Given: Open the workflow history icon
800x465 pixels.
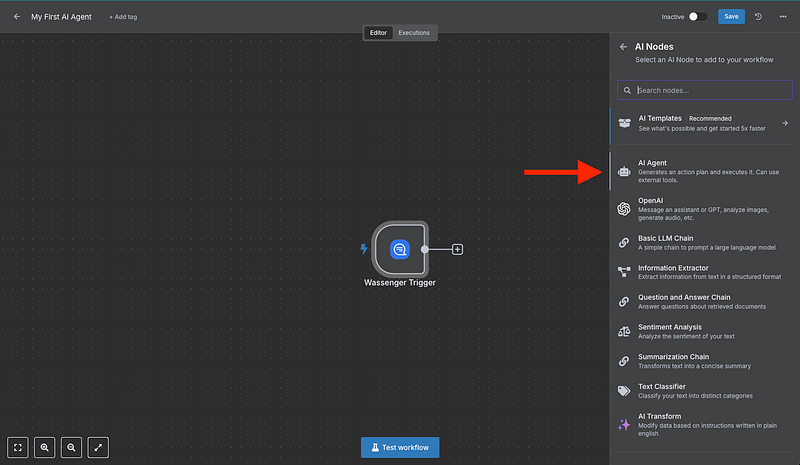Looking at the screenshot, I should (758, 17).
